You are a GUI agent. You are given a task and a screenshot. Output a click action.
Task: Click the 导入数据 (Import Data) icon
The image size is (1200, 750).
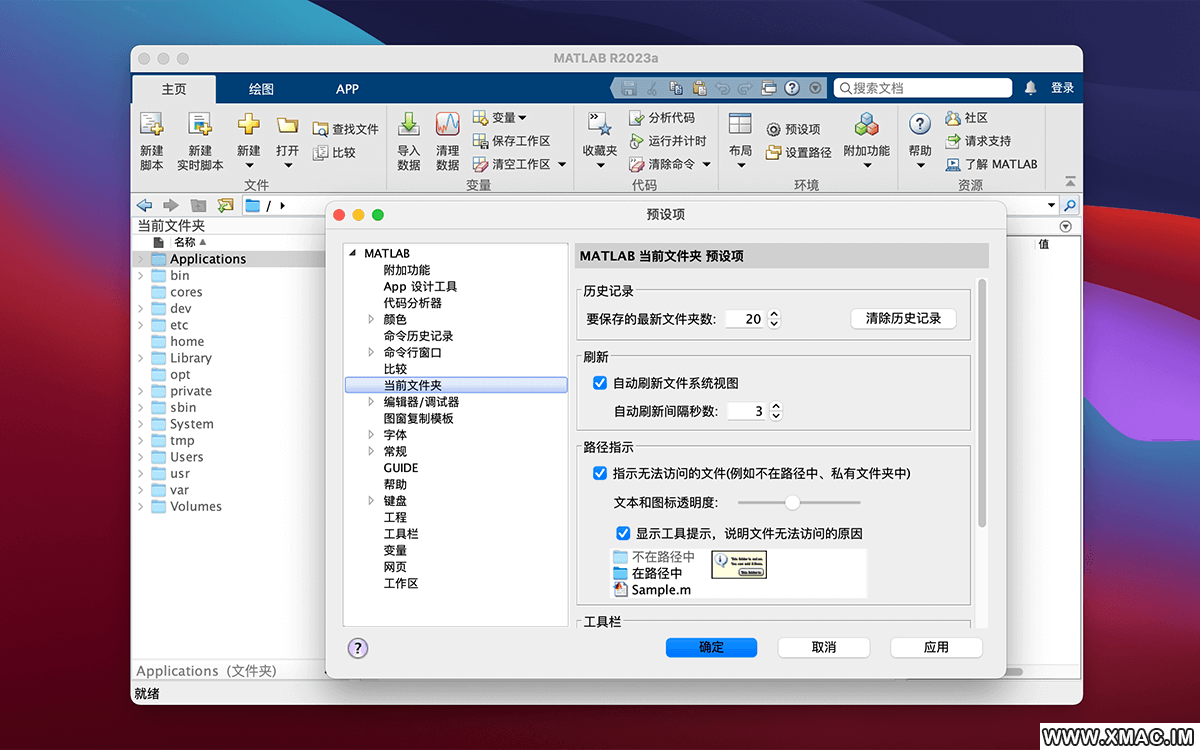409,125
